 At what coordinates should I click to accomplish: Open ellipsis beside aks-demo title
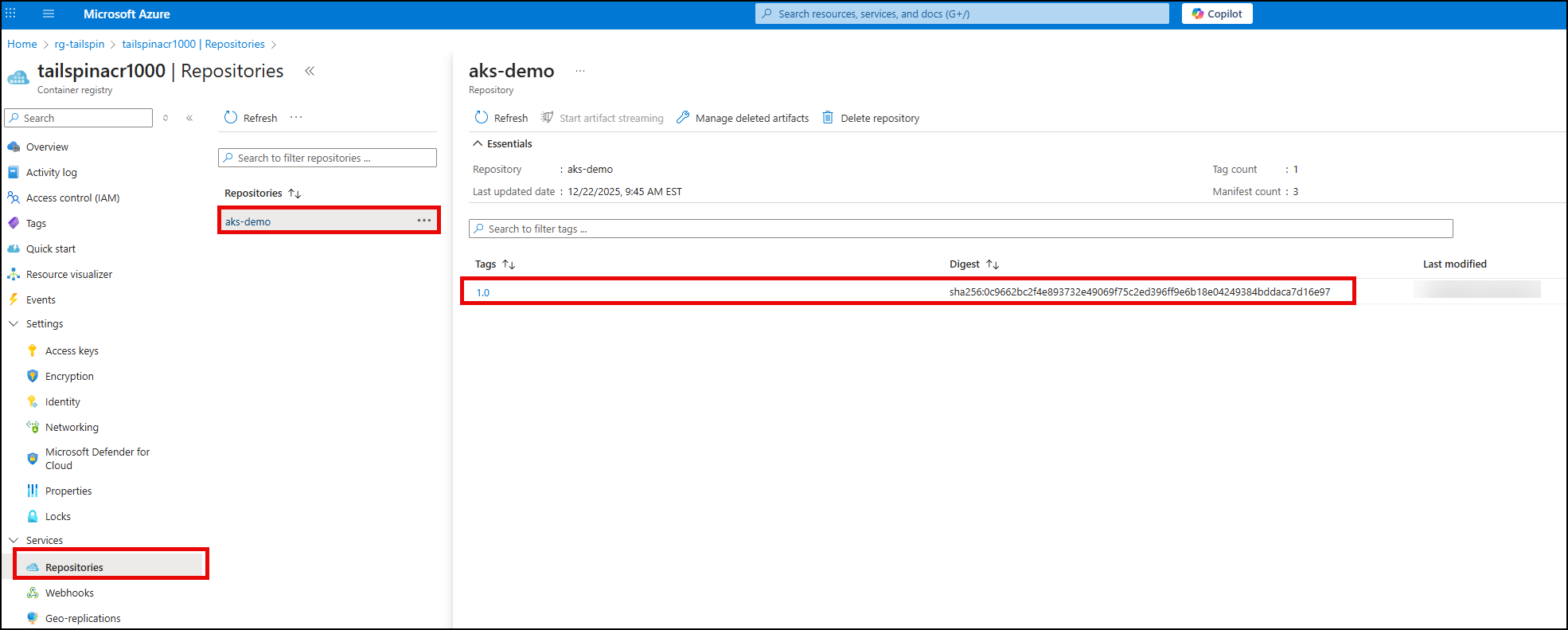click(580, 71)
